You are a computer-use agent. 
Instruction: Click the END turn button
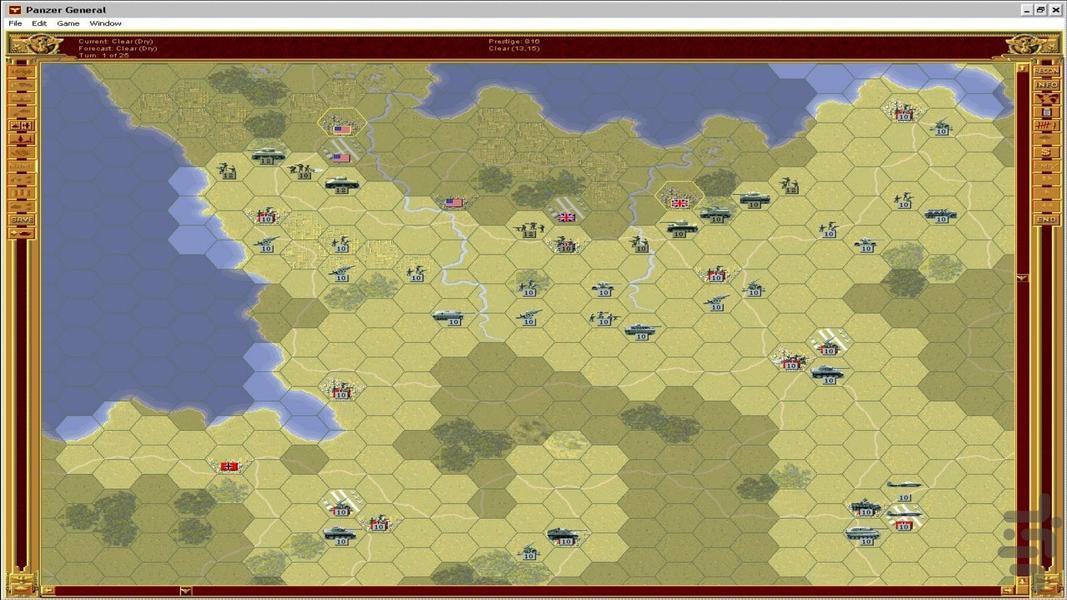(1046, 219)
